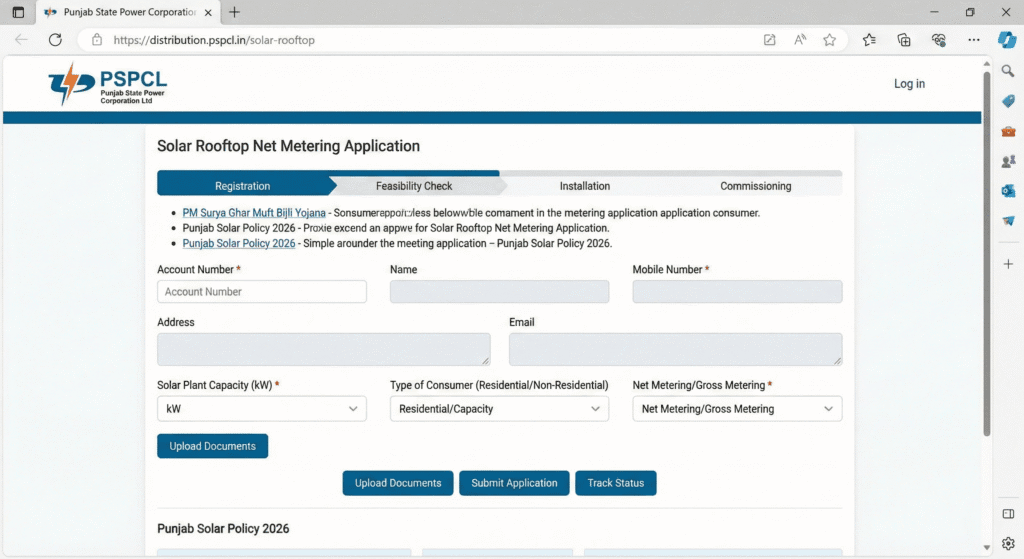Click the Track Status button
1024x559 pixels.
(x=615, y=483)
